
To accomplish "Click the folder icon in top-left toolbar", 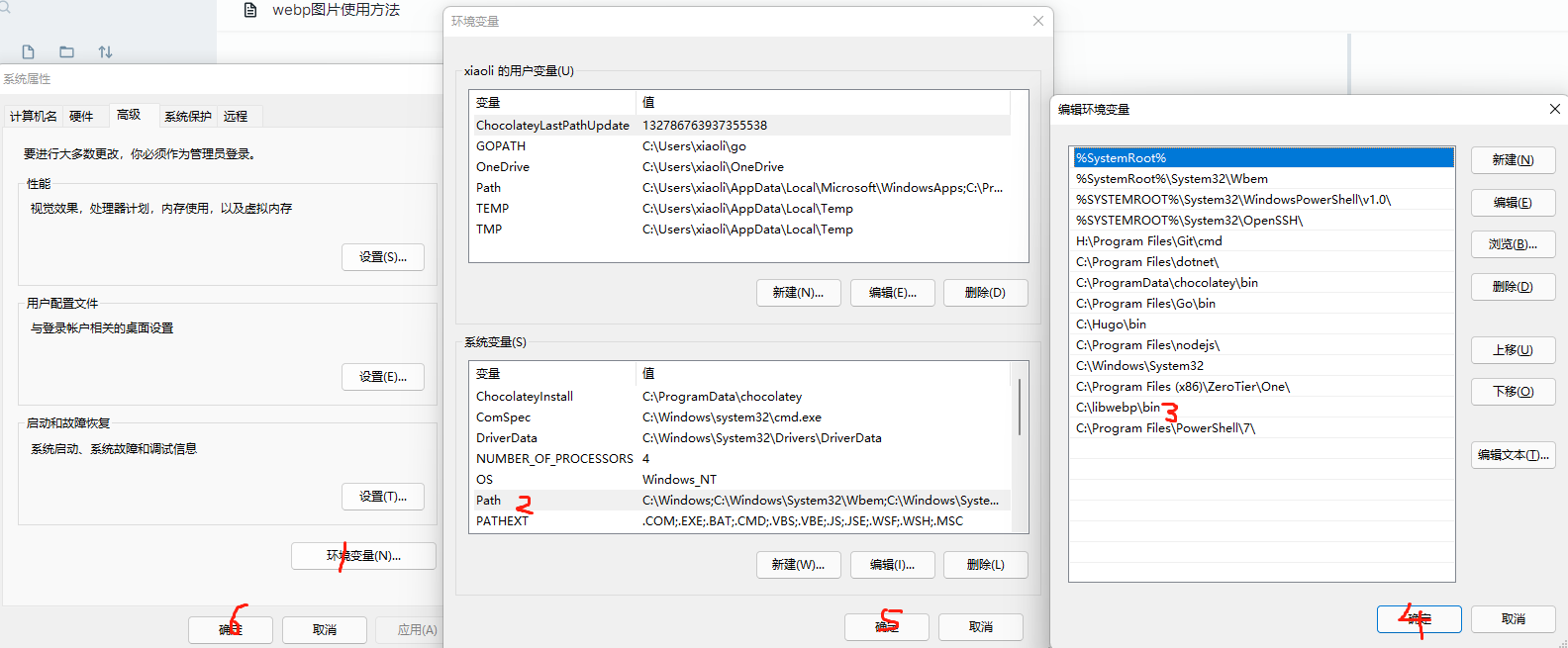I will (x=66, y=52).
